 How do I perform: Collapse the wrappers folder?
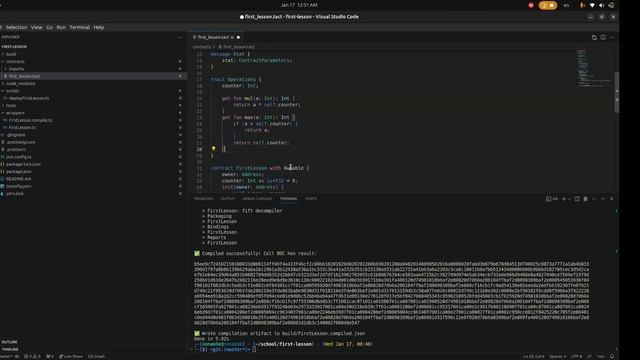click(x=16, y=113)
